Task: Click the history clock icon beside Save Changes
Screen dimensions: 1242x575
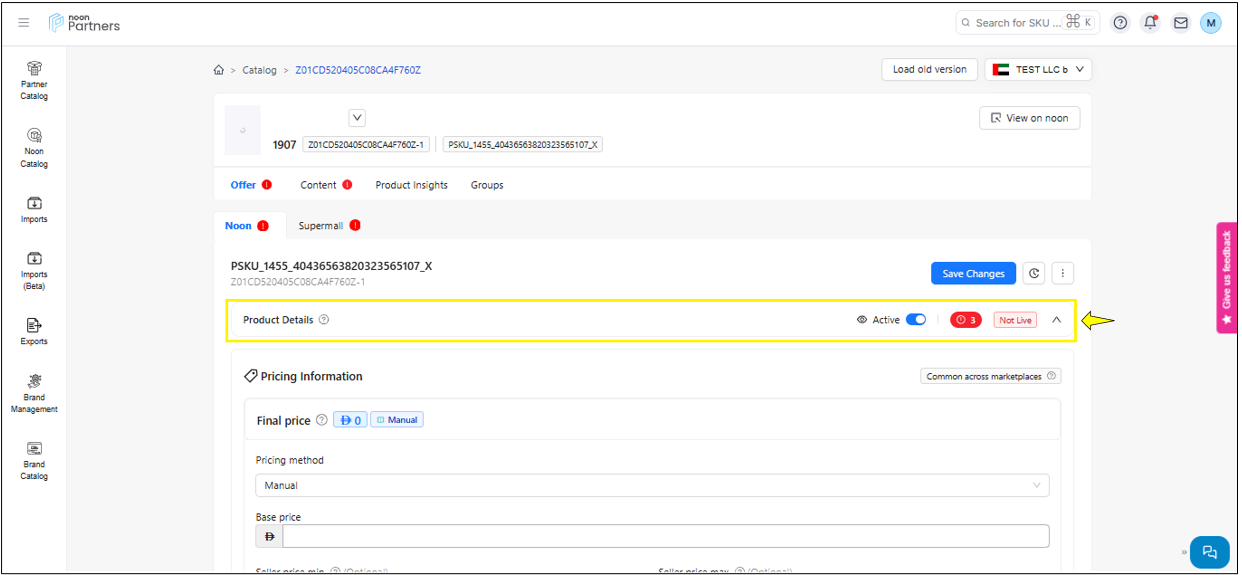Action: point(1034,273)
